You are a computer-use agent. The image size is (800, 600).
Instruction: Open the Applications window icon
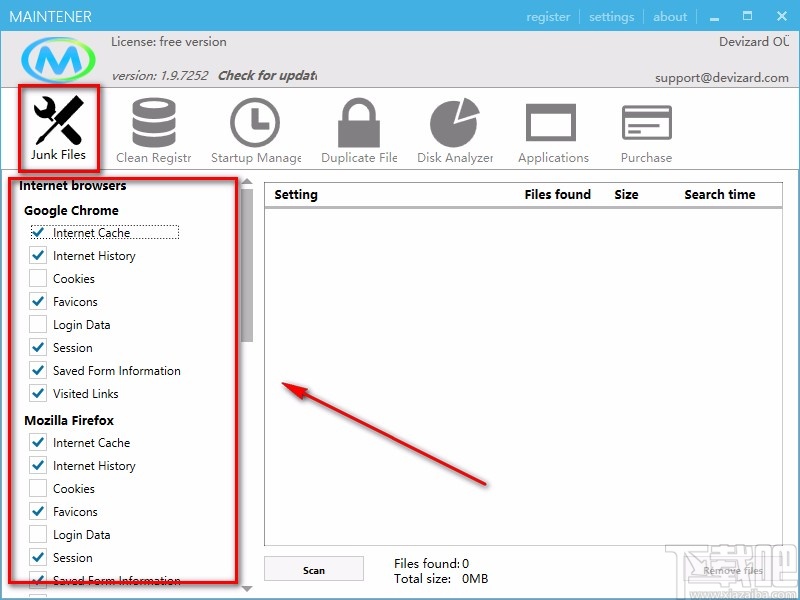[x=551, y=122]
